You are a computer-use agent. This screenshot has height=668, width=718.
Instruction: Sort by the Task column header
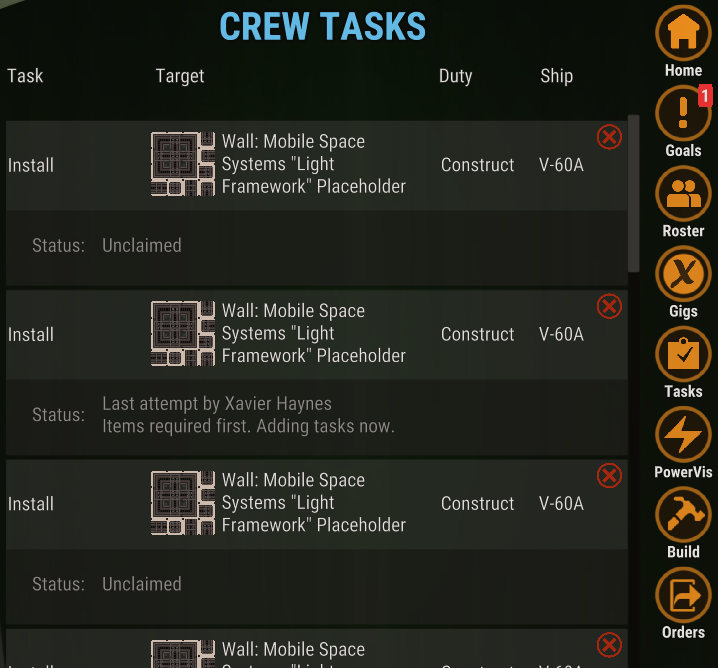(x=25, y=76)
